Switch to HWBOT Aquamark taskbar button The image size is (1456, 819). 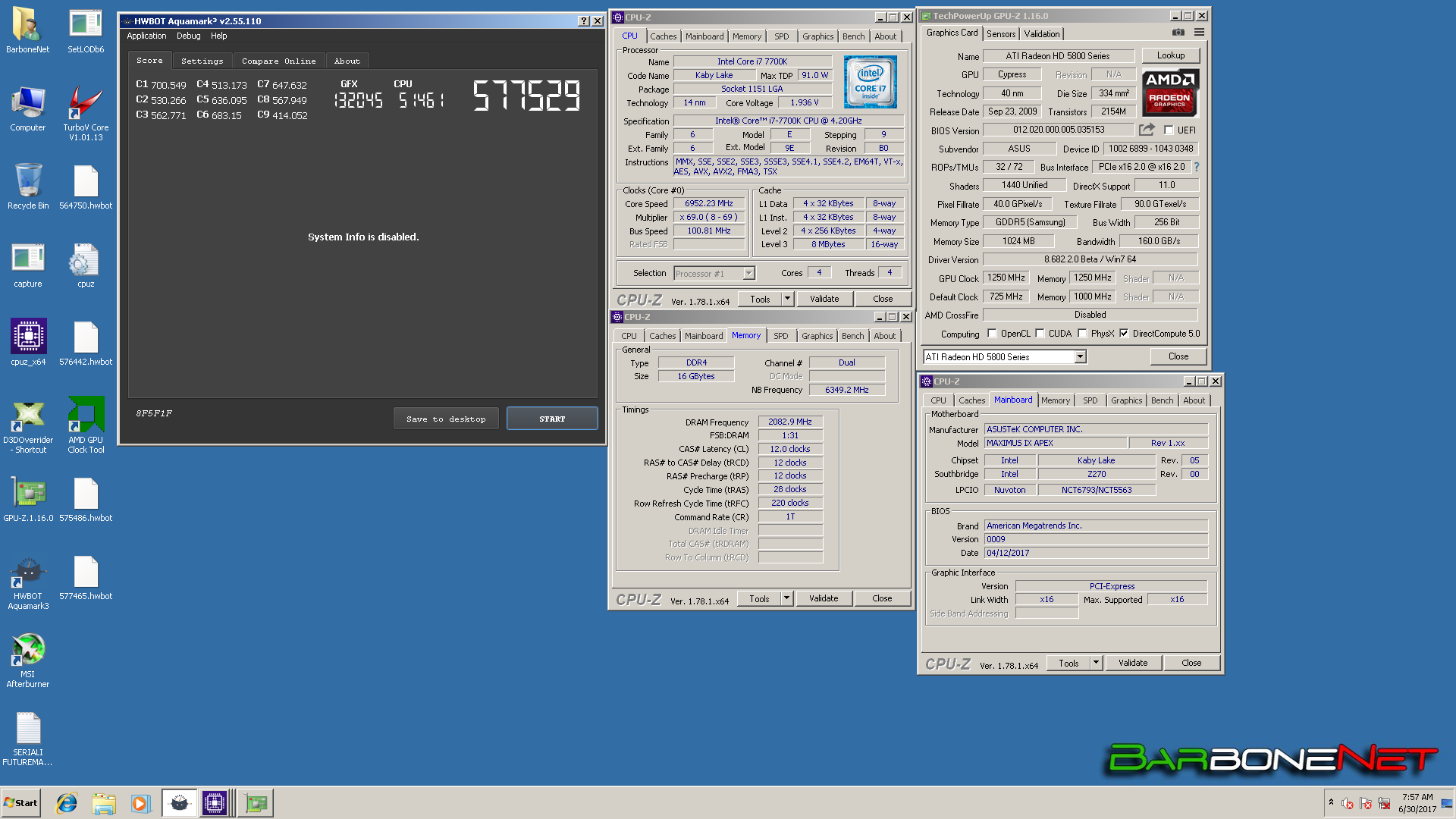179,803
